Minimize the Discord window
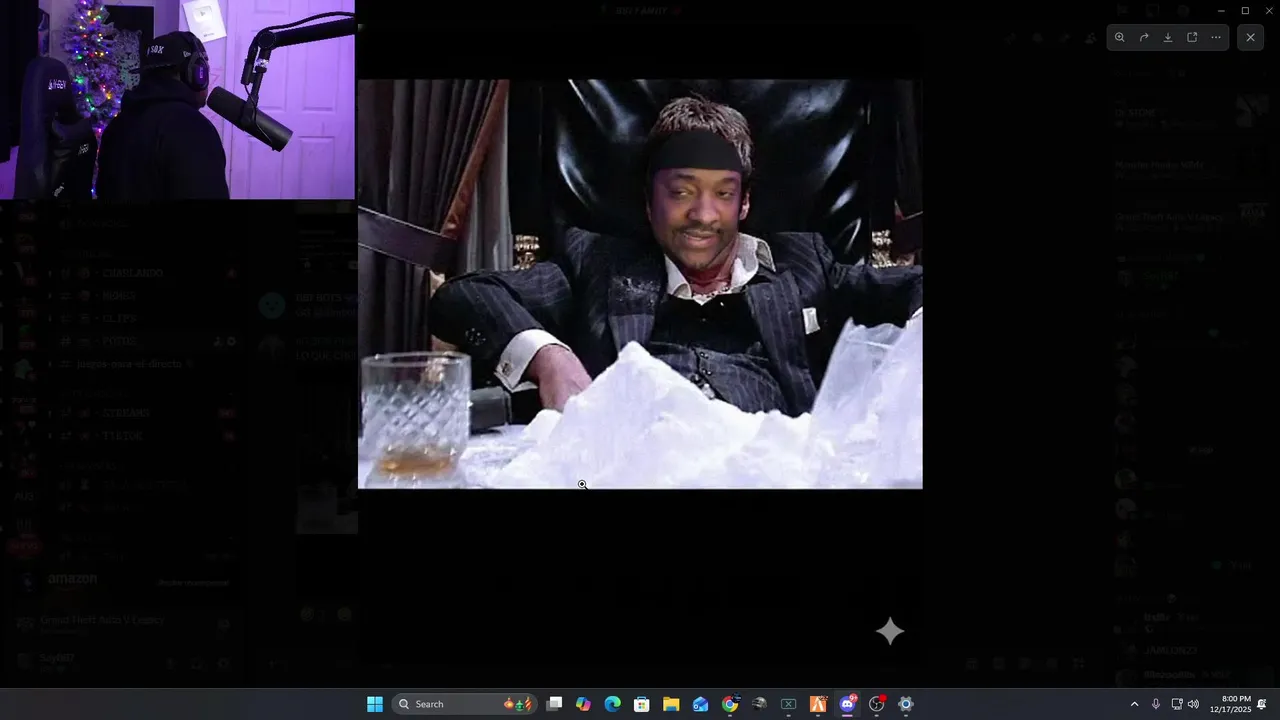 pos(1221,10)
